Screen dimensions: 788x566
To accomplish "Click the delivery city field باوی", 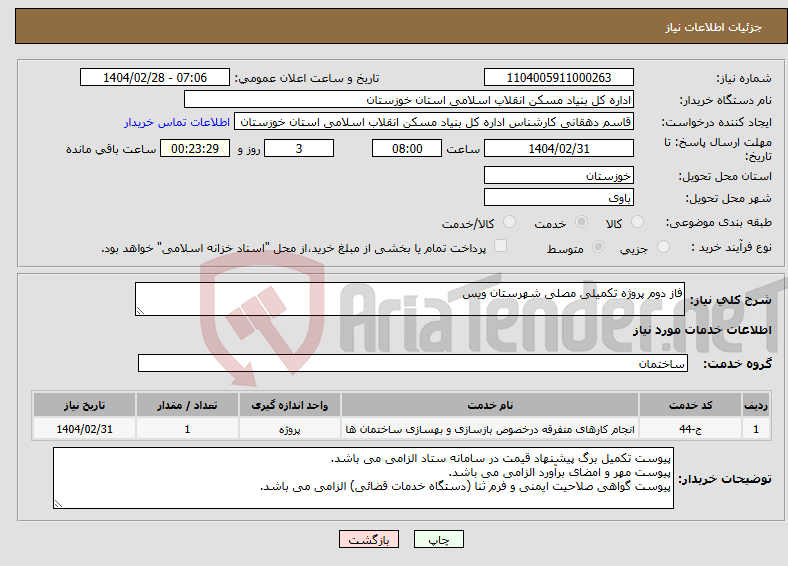I will pyautogui.click(x=558, y=197).
